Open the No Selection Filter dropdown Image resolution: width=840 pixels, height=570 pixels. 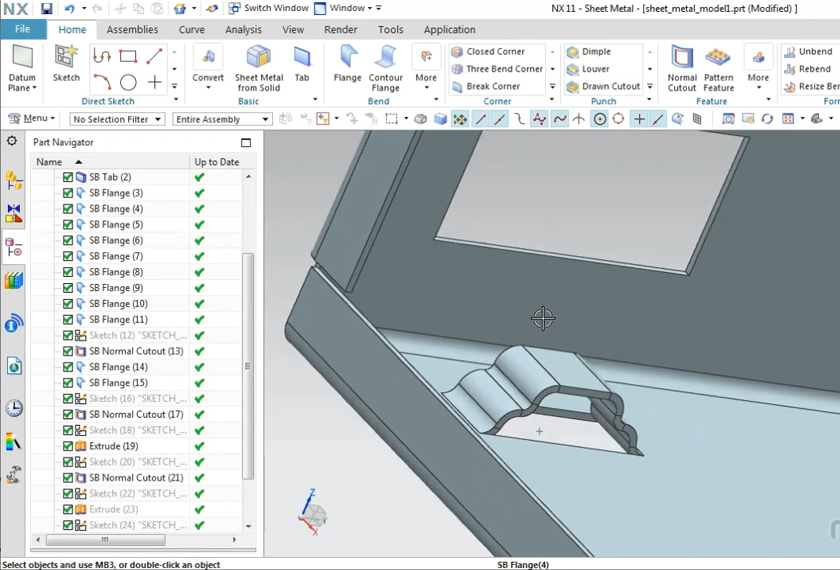117,119
